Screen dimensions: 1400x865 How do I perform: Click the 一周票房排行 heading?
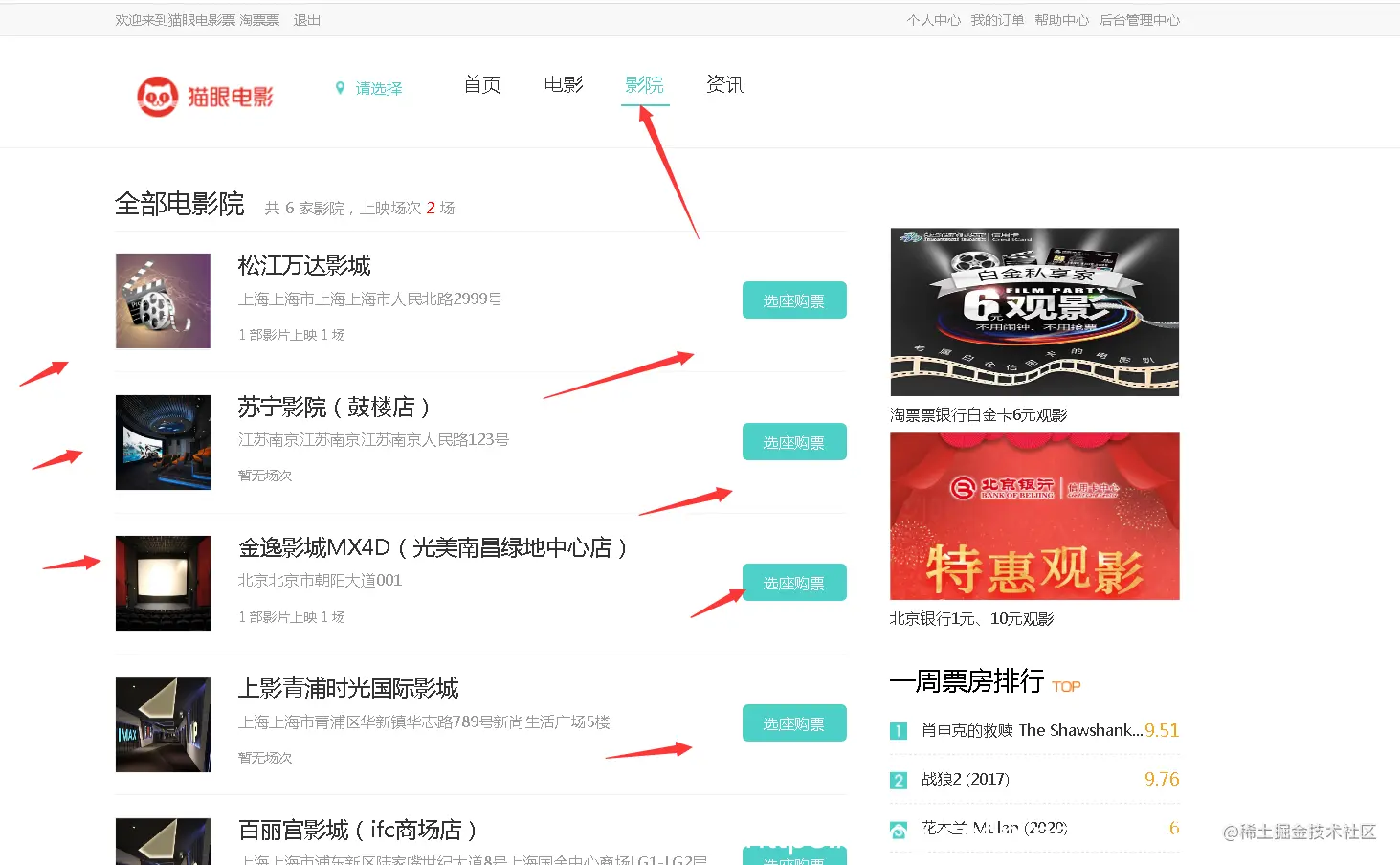pyautogui.click(x=967, y=681)
